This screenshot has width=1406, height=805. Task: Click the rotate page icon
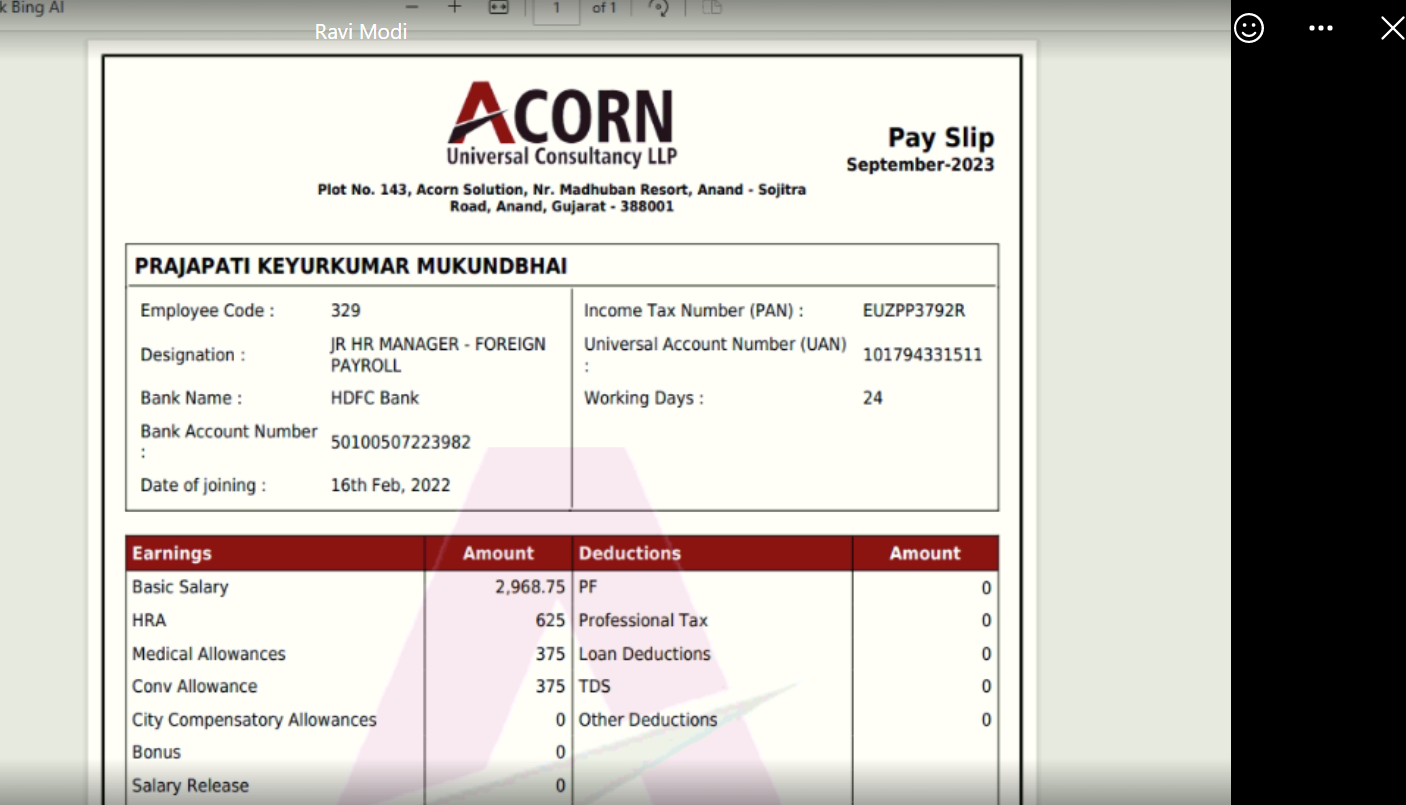pyautogui.click(x=658, y=8)
